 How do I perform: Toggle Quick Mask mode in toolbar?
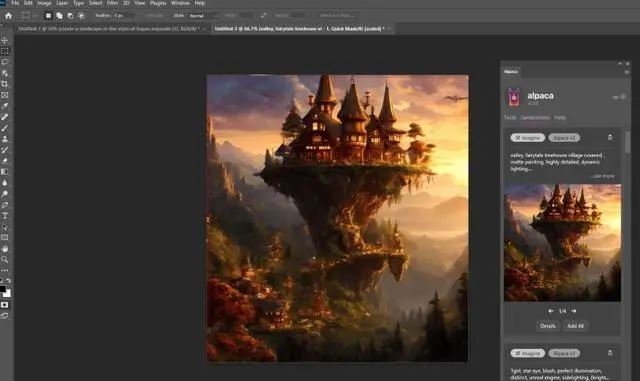[4, 305]
